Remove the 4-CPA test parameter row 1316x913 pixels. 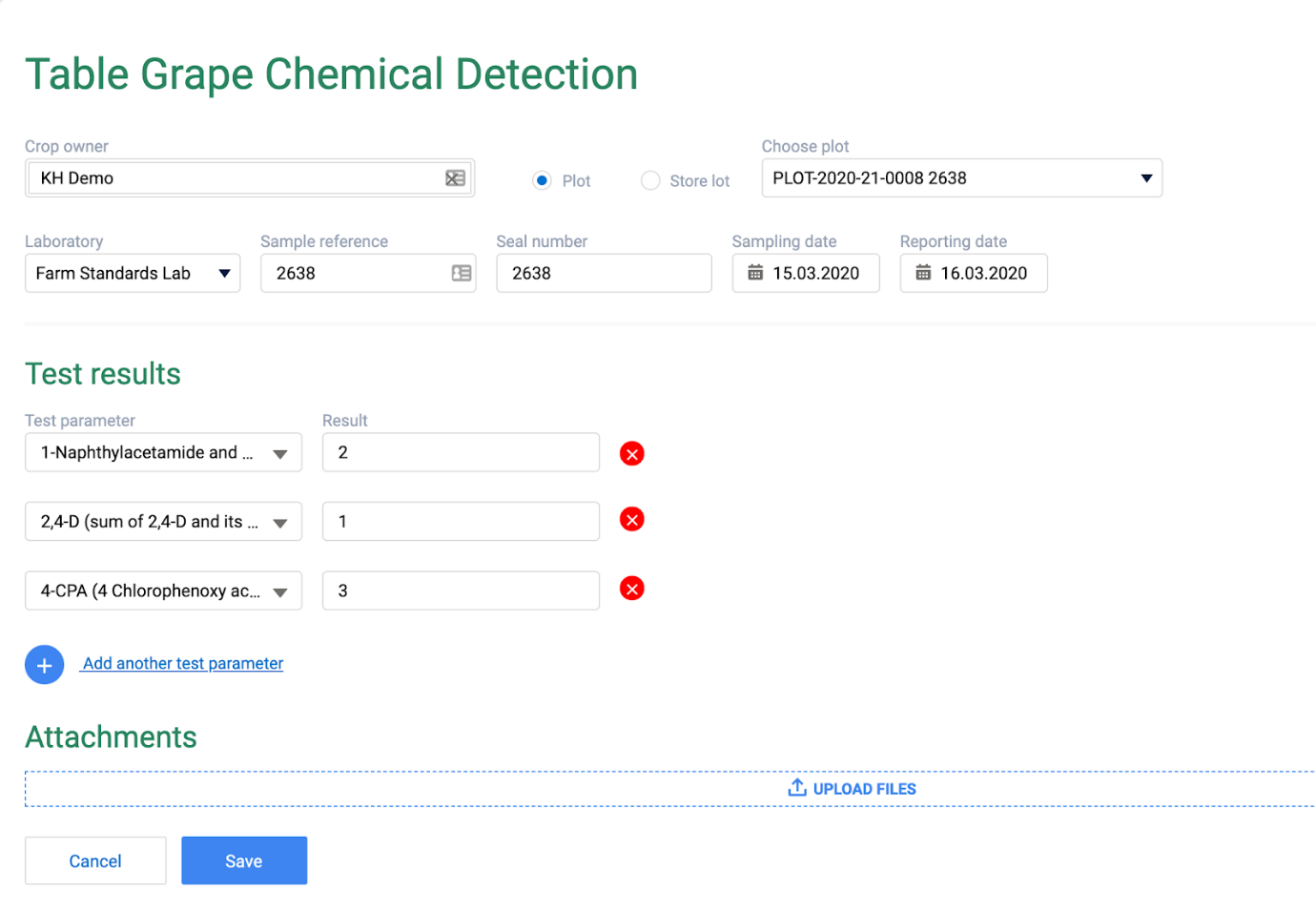[632, 589]
